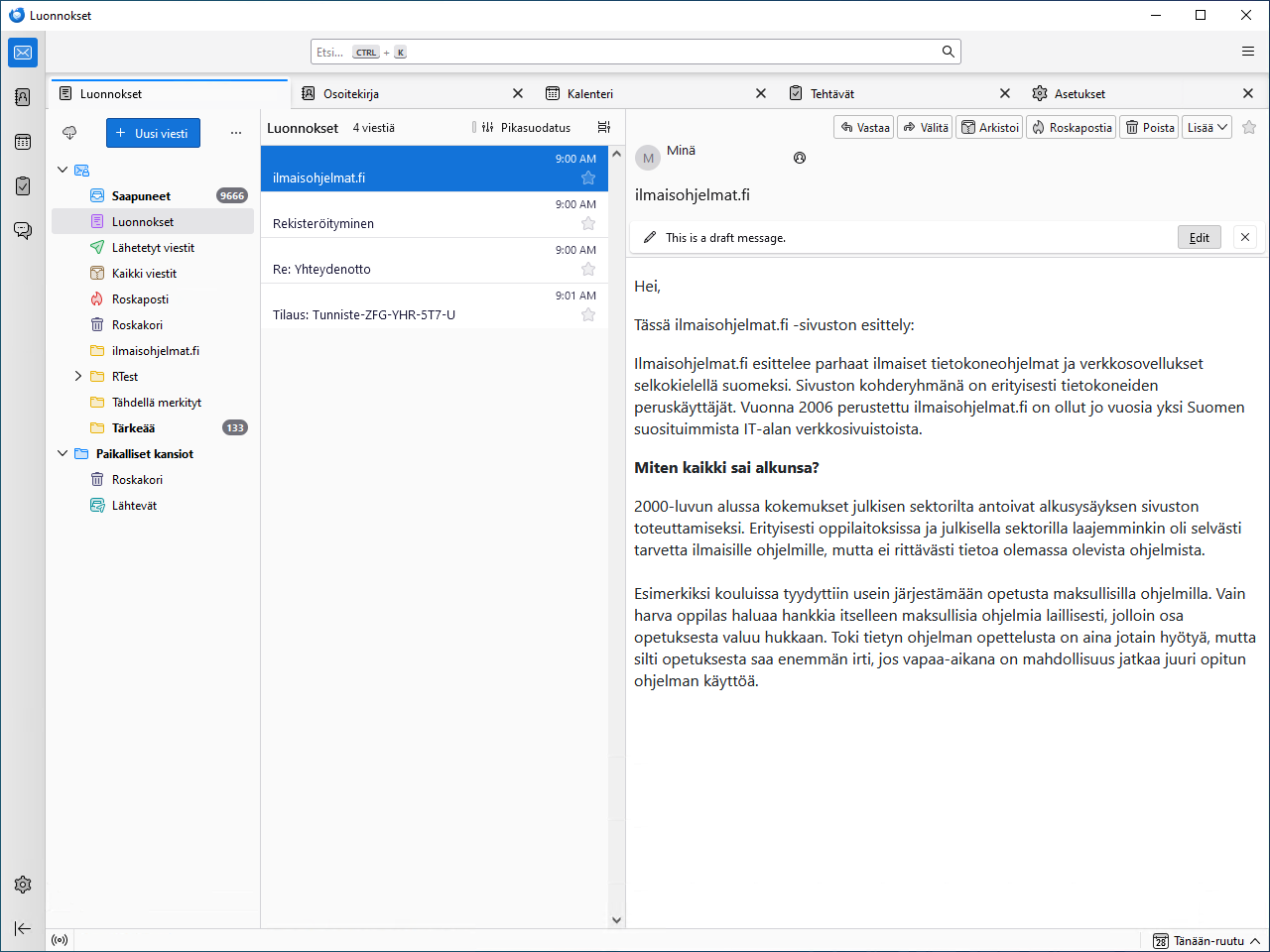Star the ilmaisohjelmat.fi draft
This screenshot has height=952, width=1270.
(588, 178)
